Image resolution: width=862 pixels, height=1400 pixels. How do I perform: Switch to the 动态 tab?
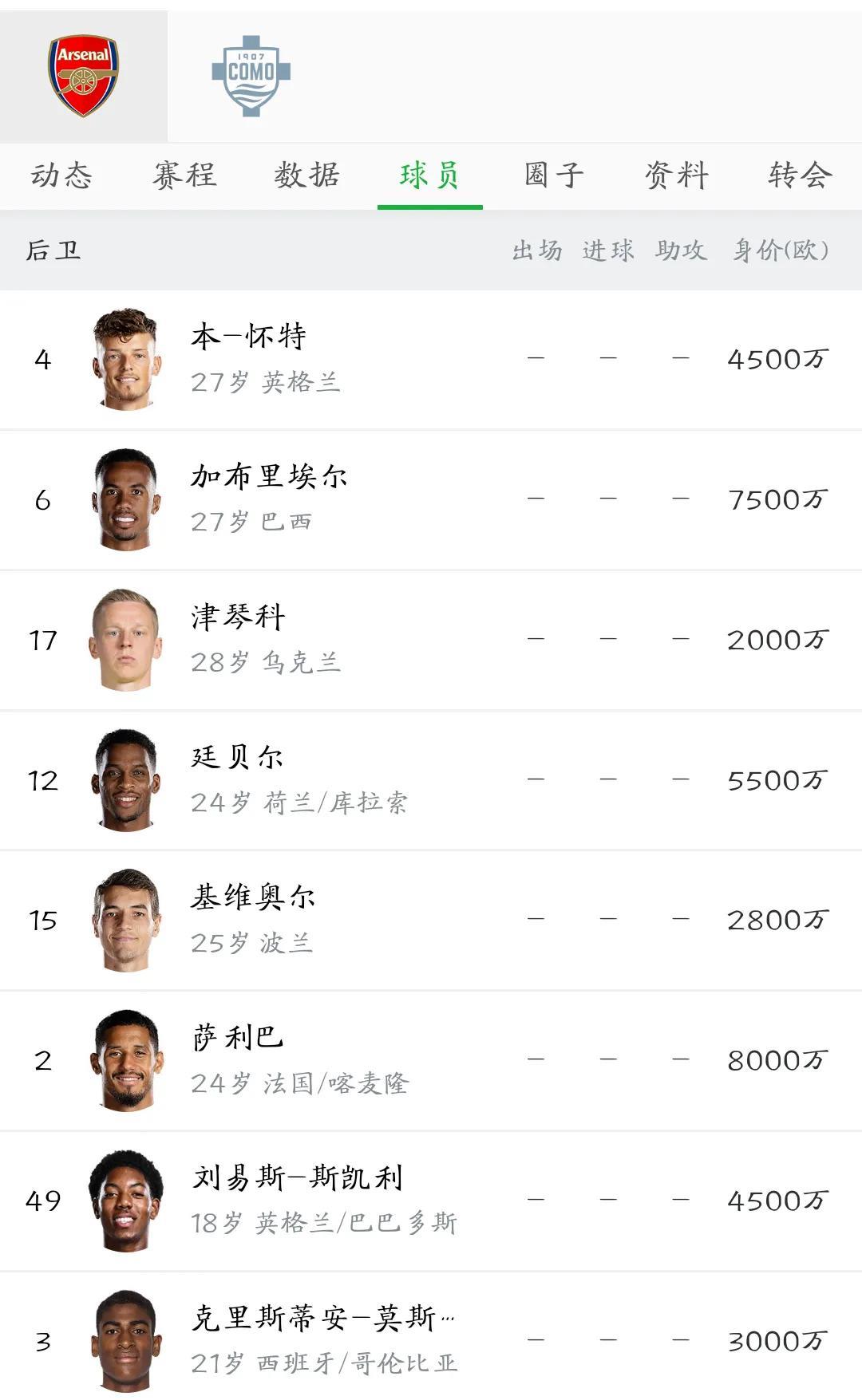pos(61,175)
